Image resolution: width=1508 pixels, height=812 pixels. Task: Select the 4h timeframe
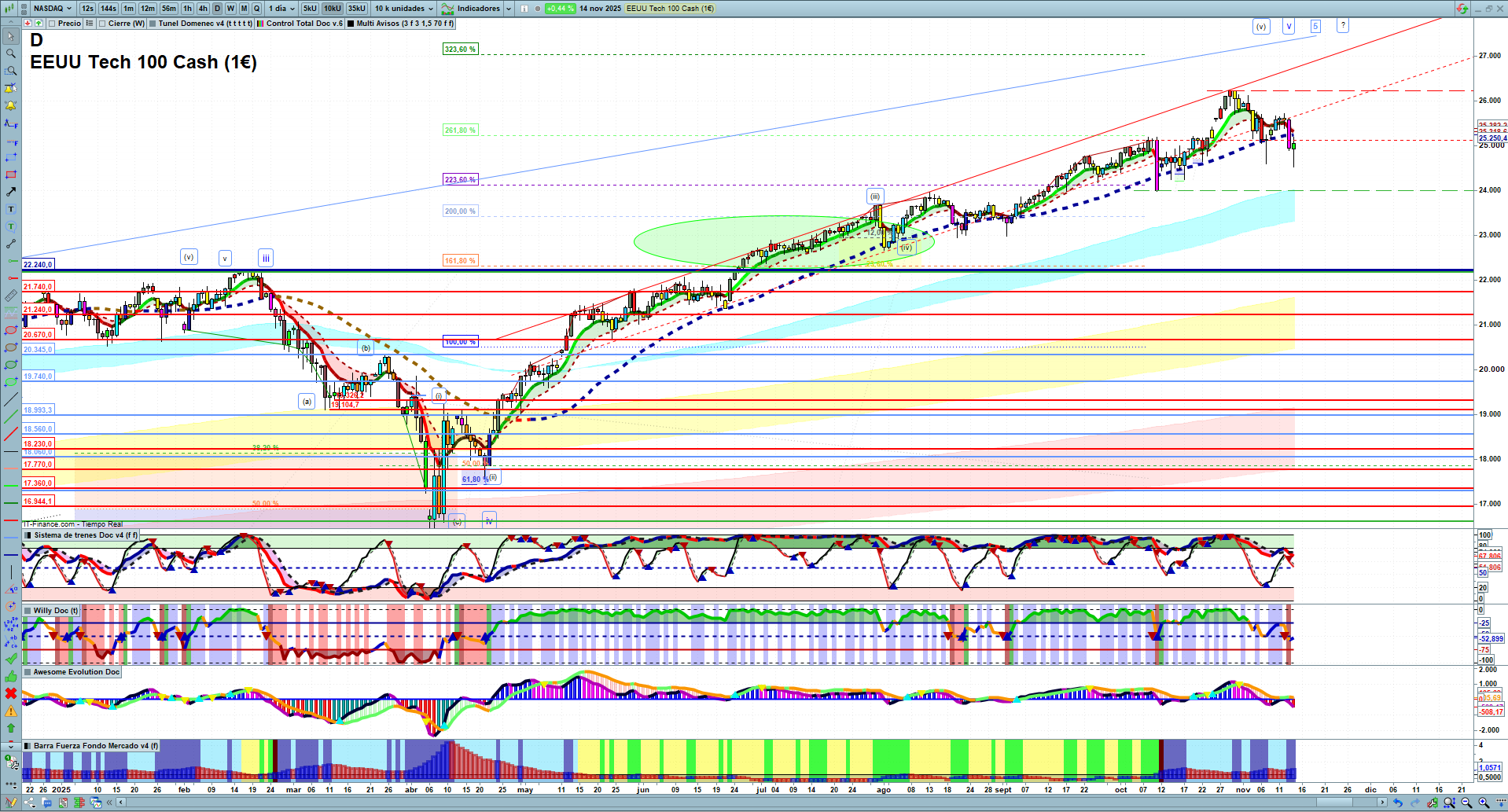click(203, 9)
